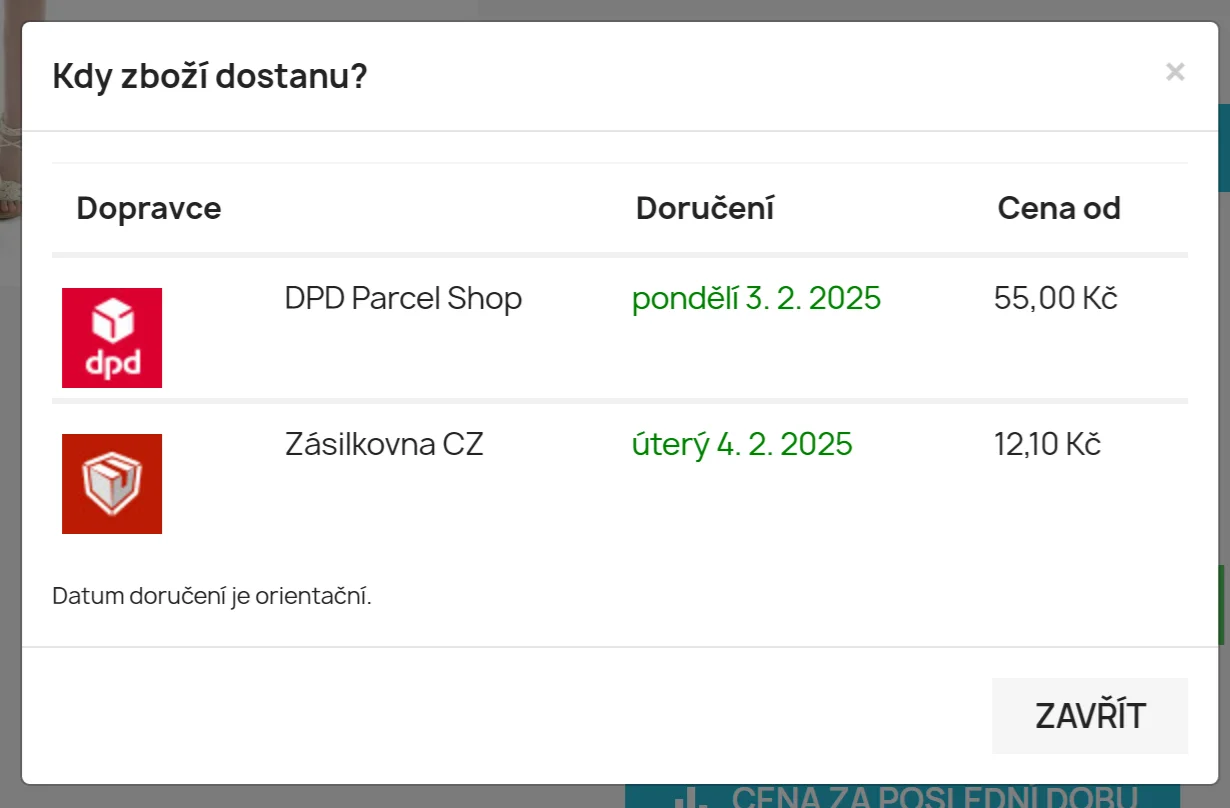The height and width of the screenshot is (808, 1230).
Task: Click the note Datum doručení je orientační
Action: coord(212,597)
